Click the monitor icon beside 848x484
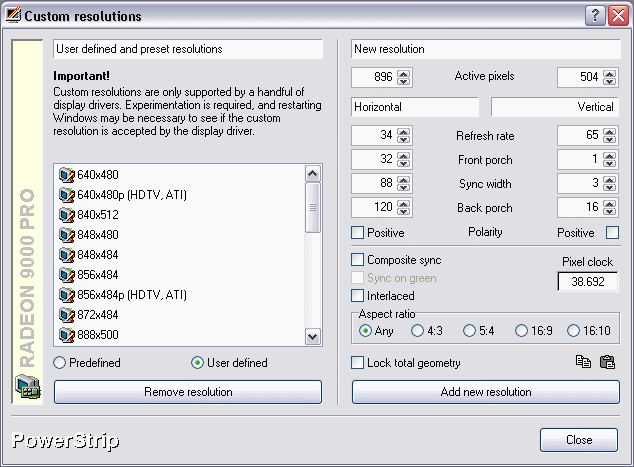 (67, 255)
